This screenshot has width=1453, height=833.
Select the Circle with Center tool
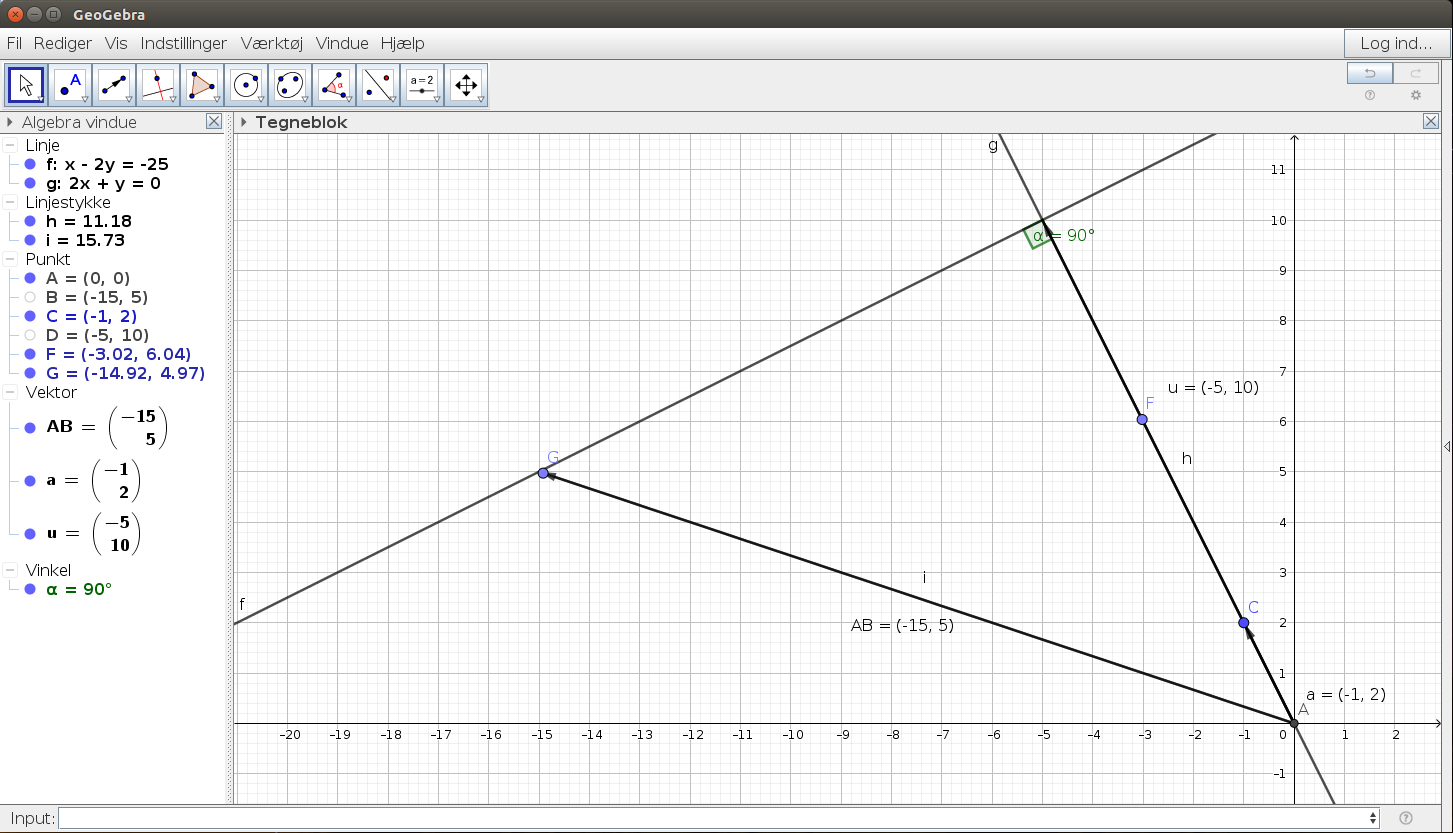click(x=246, y=85)
